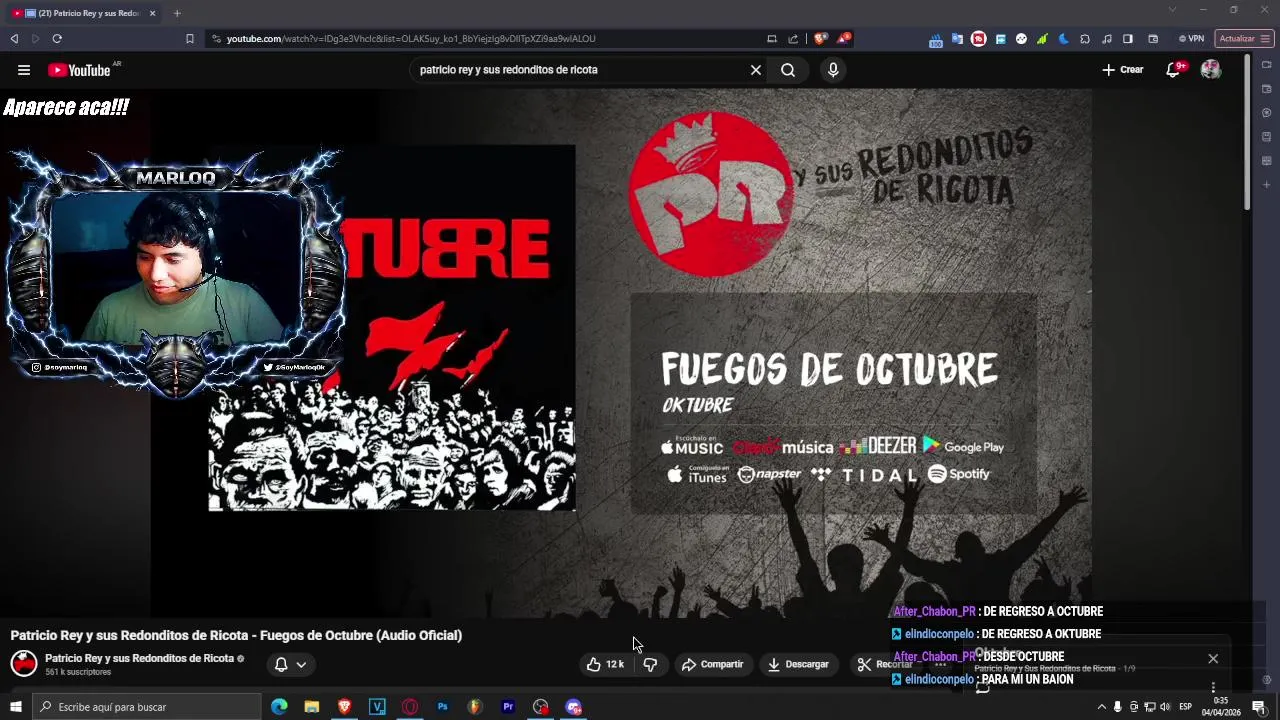Reload the browser page

pyautogui.click(x=57, y=39)
